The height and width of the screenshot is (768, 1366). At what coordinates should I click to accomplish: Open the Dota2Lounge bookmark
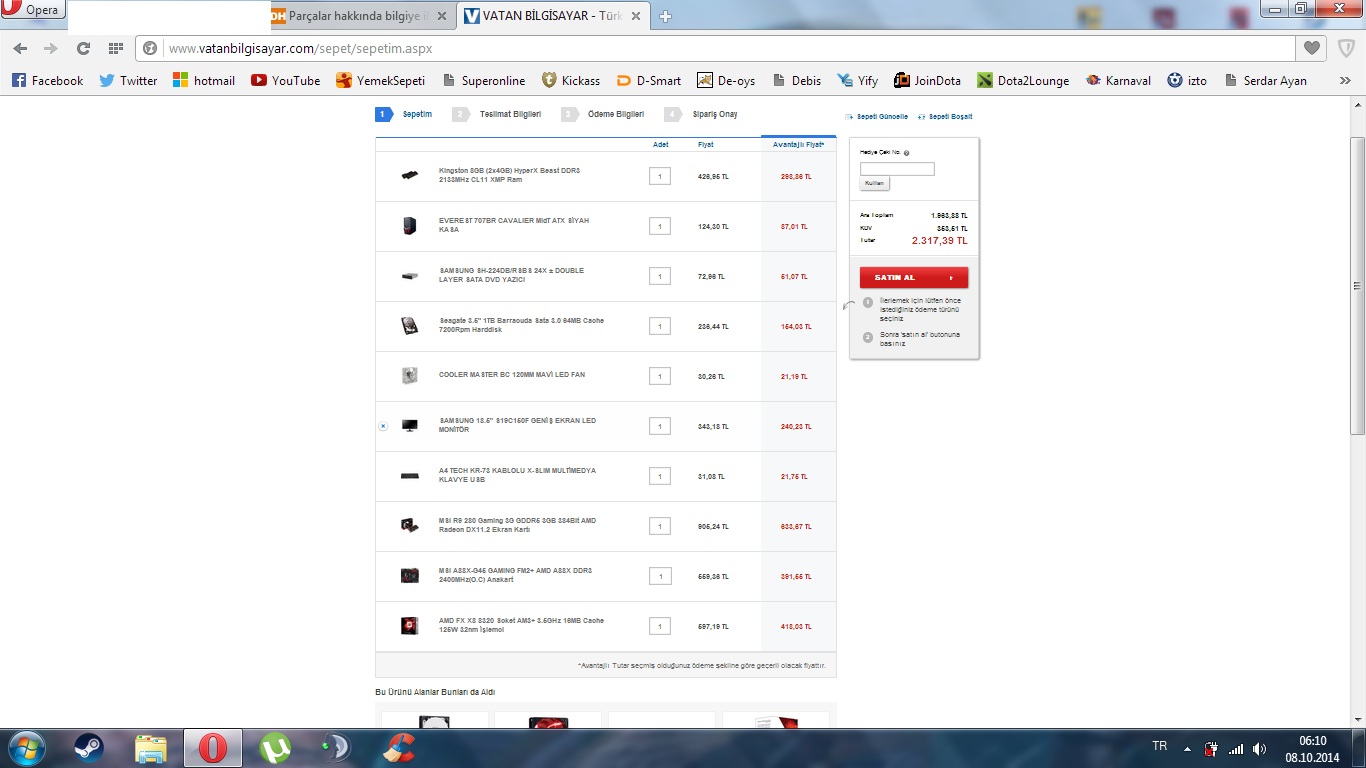tap(1023, 81)
